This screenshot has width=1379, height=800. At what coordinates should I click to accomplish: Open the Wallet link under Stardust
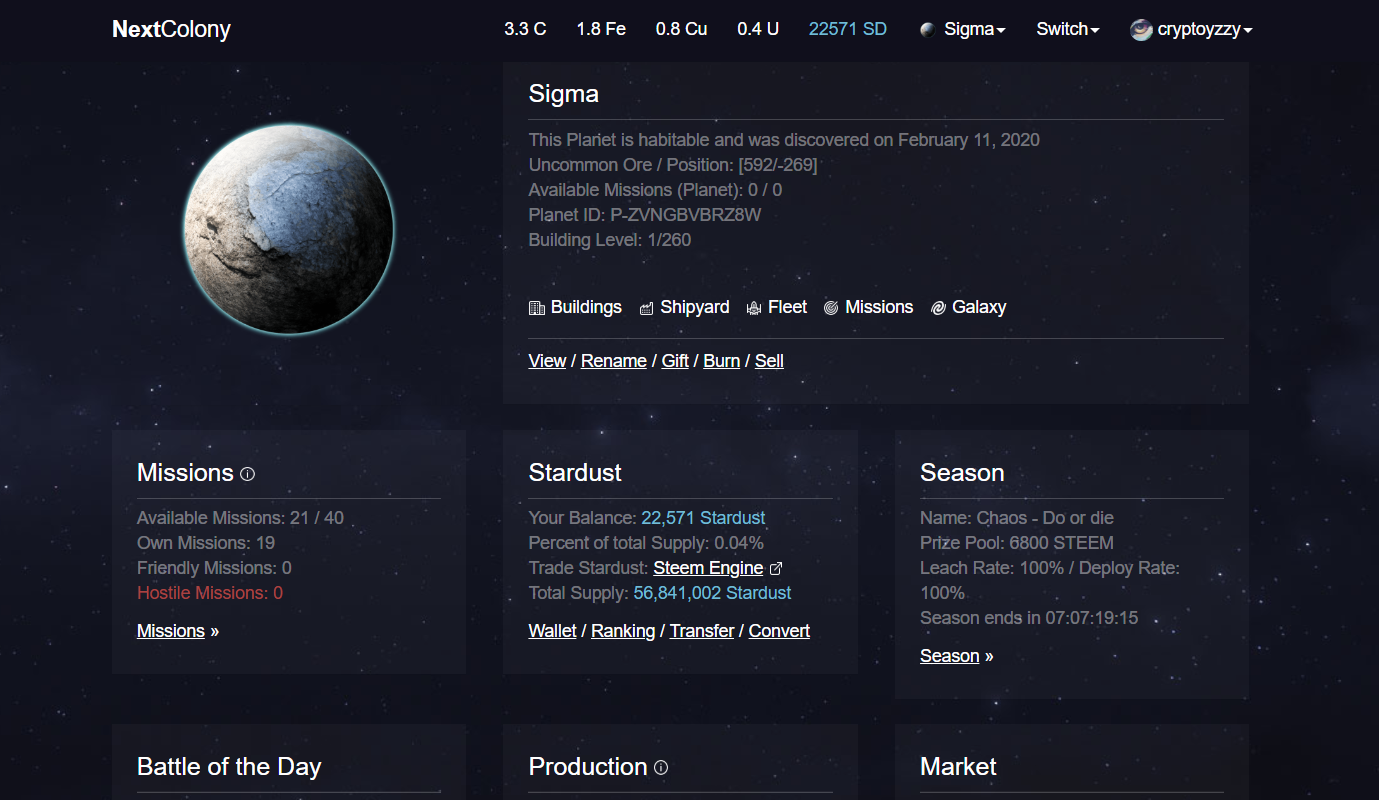click(x=552, y=631)
